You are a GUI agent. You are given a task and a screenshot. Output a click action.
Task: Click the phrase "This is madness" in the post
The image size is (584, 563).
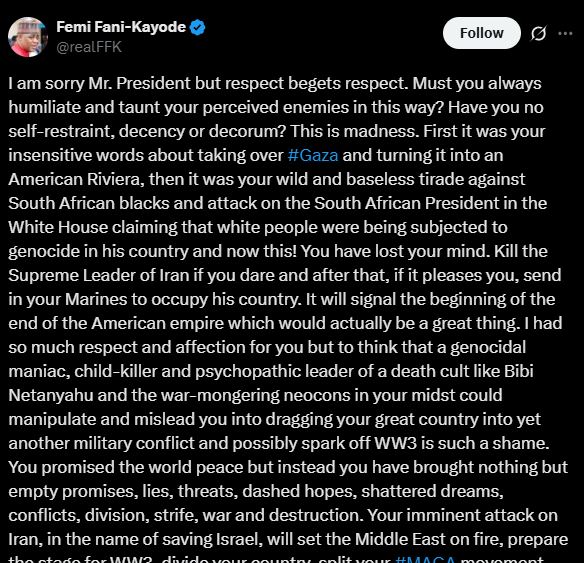click(354, 131)
